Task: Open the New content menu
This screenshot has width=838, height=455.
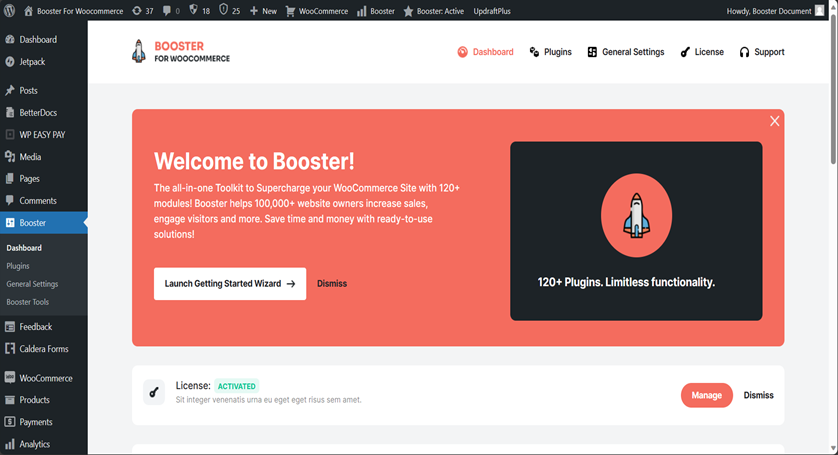Action: click(x=263, y=11)
